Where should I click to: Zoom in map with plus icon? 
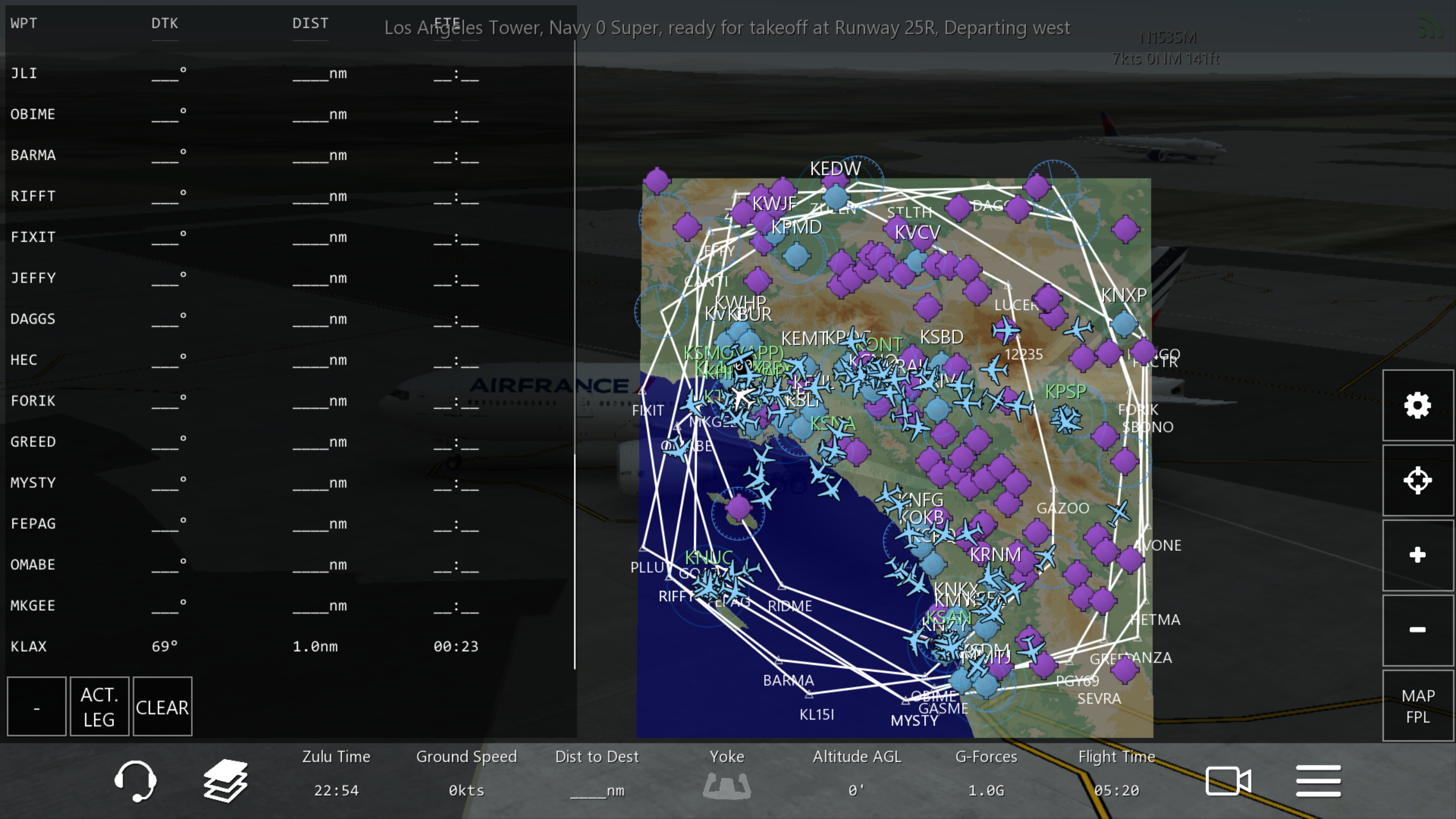pyautogui.click(x=1417, y=555)
